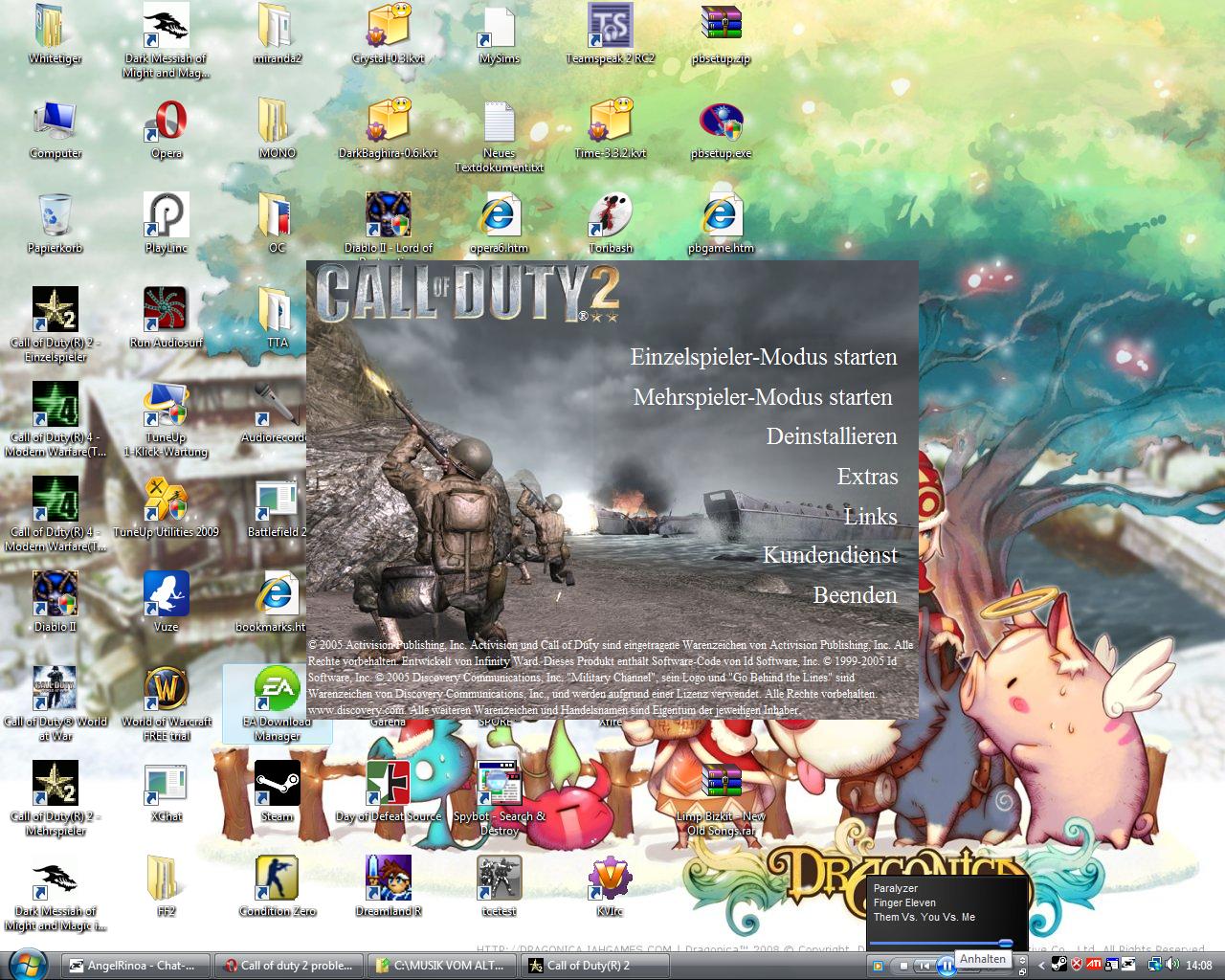This screenshot has width=1225, height=980.
Task: Open the MySims shortcut
Action: (x=499, y=35)
